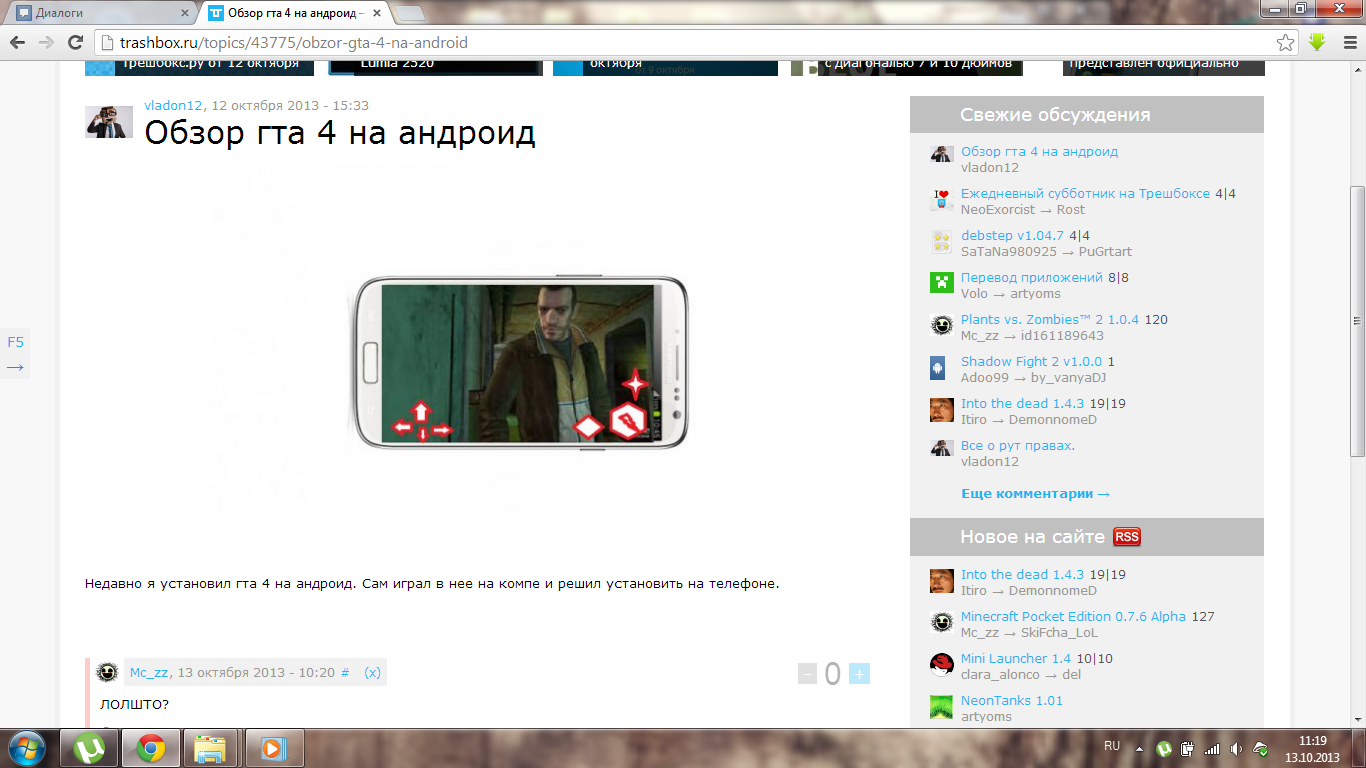The image size is (1366, 768).
Task: Open the Mini Launcher 1.4 link
Action: [x=1016, y=658]
